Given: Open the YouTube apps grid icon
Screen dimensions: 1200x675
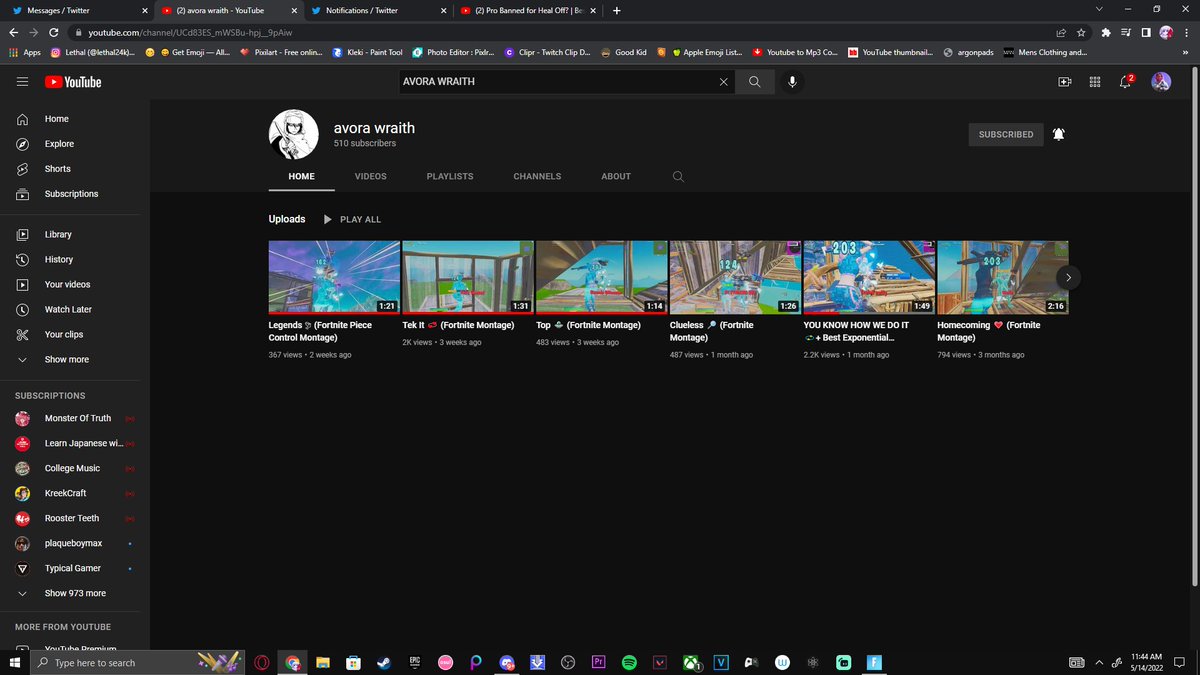Looking at the screenshot, I should click(x=1095, y=82).
